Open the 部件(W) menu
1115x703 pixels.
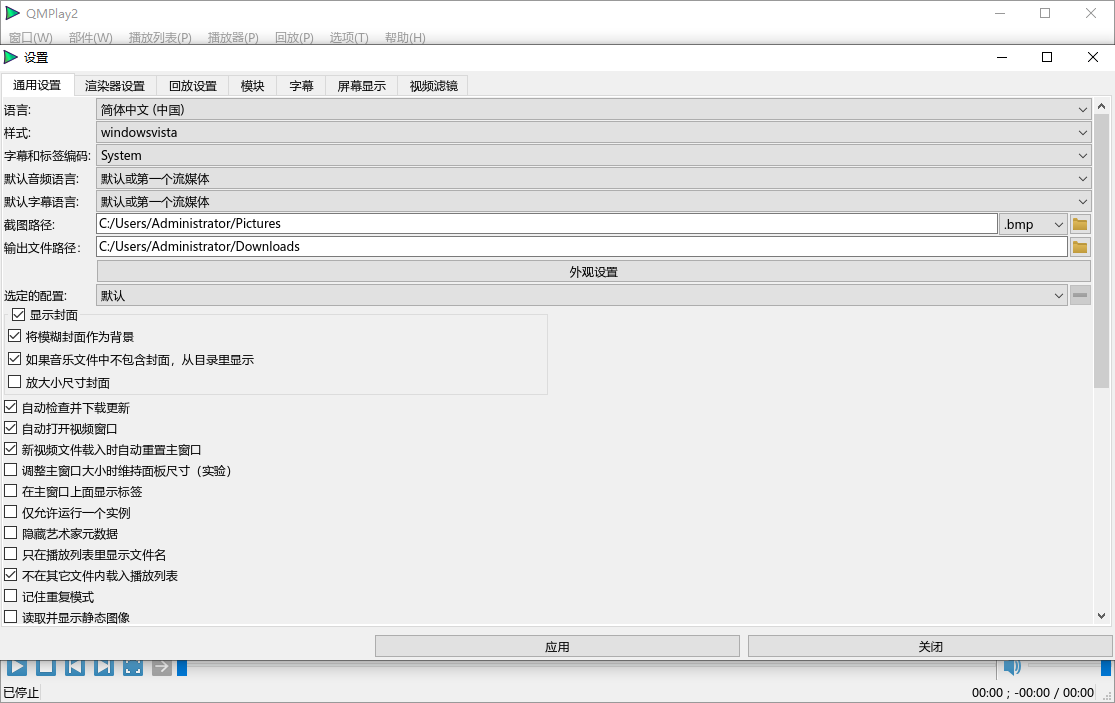click(91, 37)
